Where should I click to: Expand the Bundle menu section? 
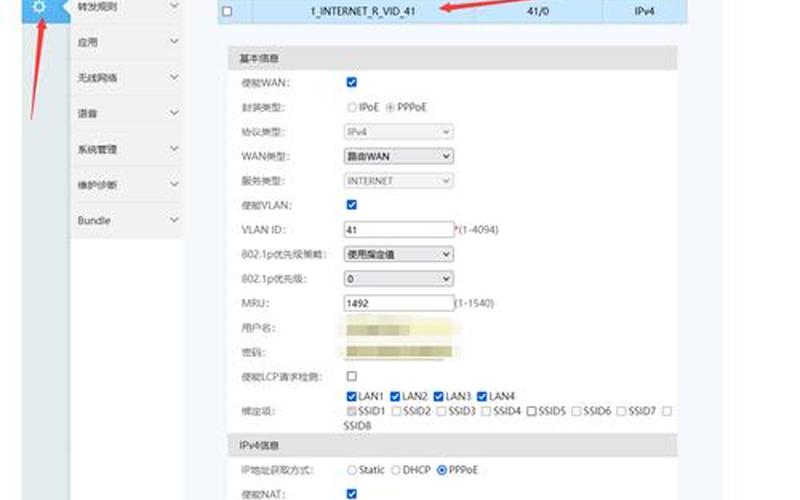tap(127, 220)
